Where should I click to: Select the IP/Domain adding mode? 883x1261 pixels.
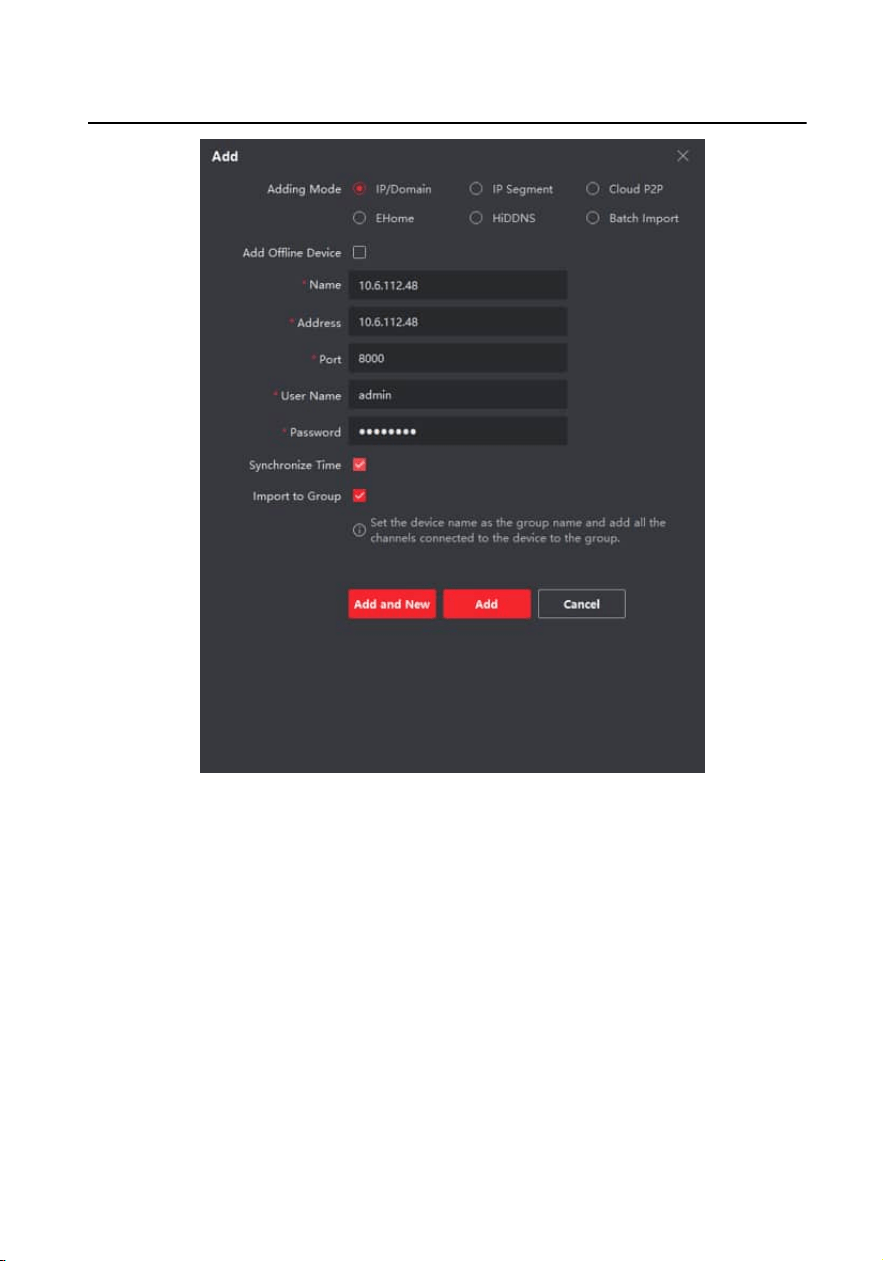(x=360, y=189)
